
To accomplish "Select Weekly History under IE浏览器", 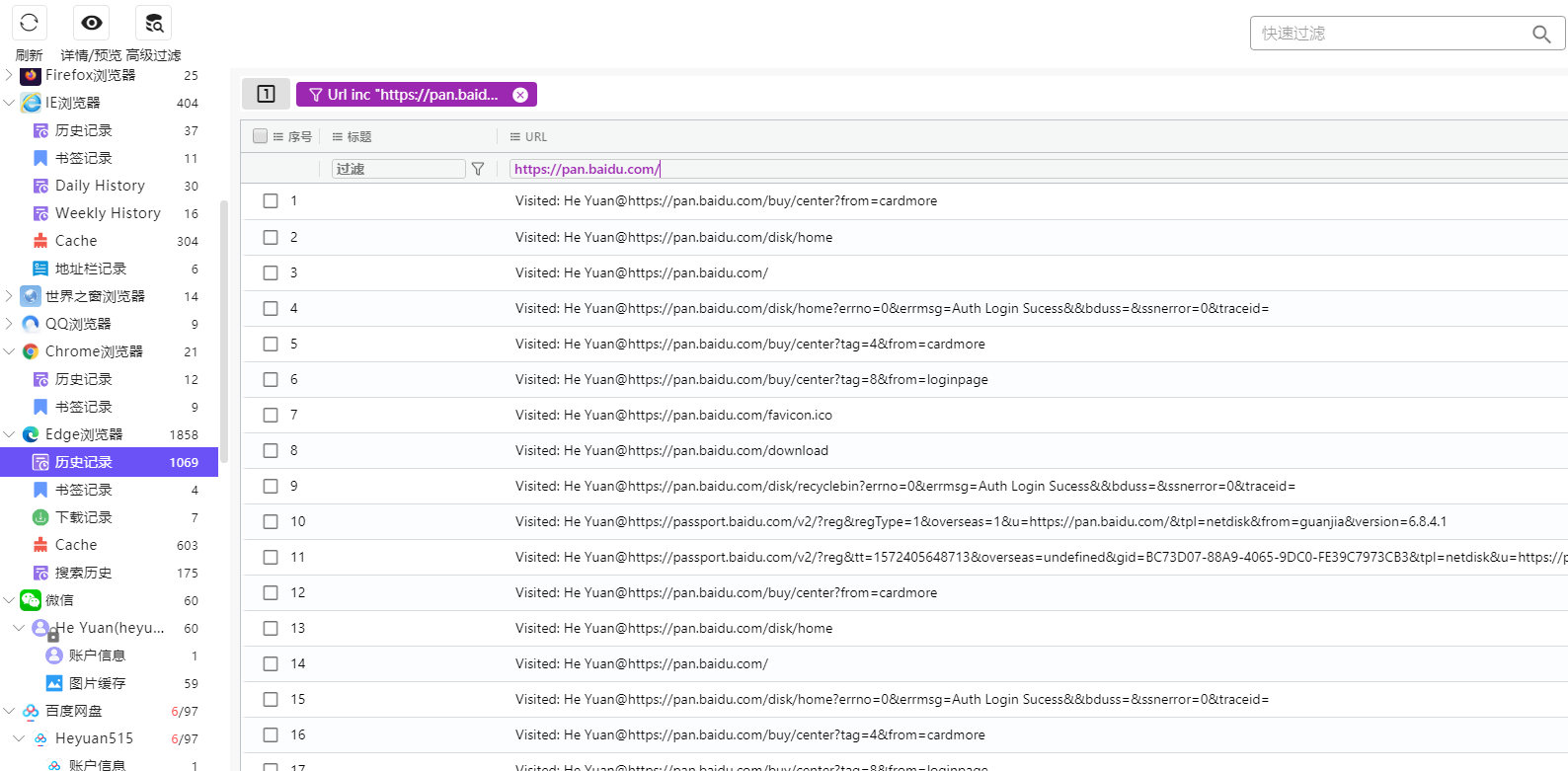I will tap(109, 213).
